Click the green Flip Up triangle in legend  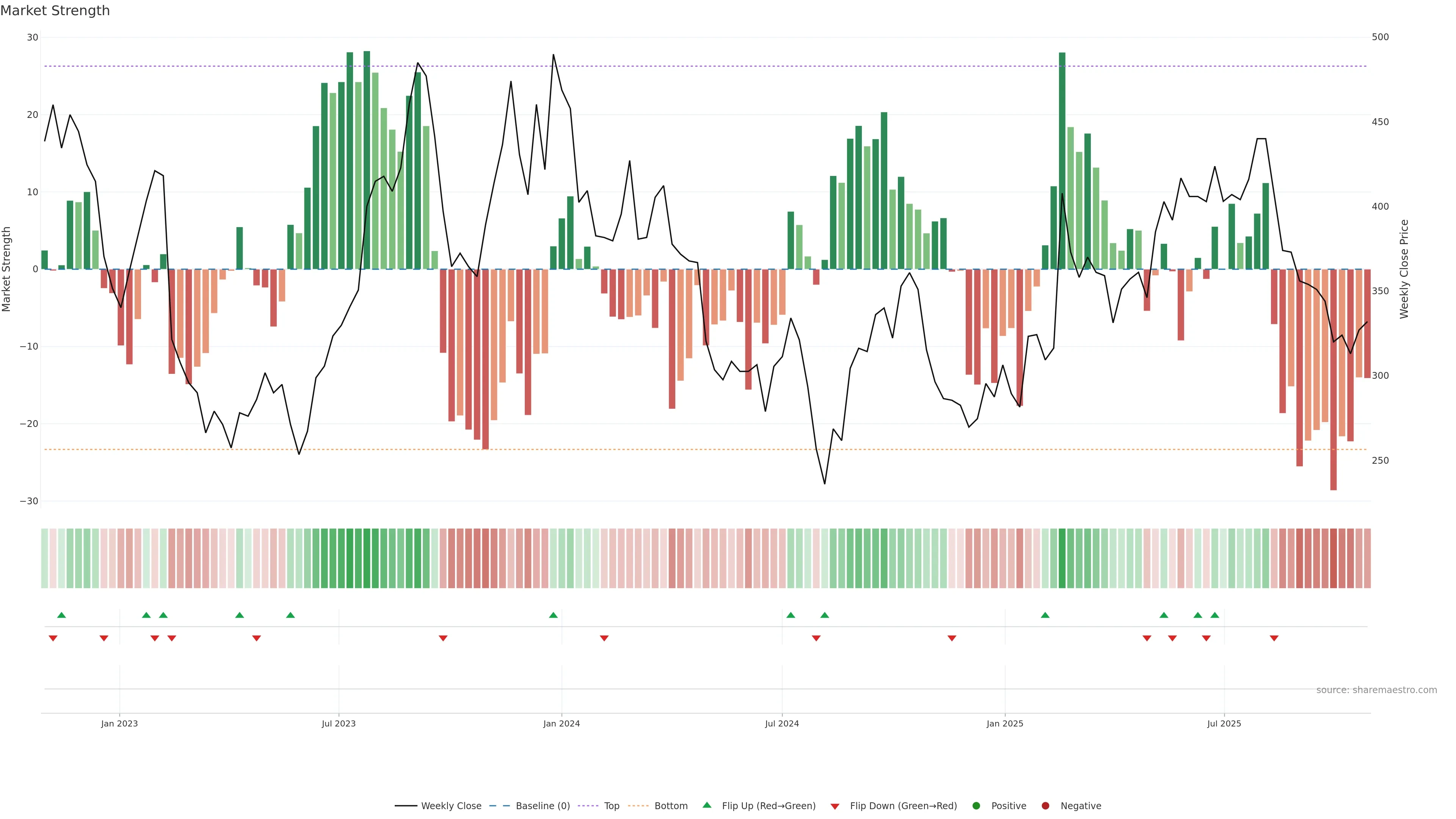(x=706, y=805)
